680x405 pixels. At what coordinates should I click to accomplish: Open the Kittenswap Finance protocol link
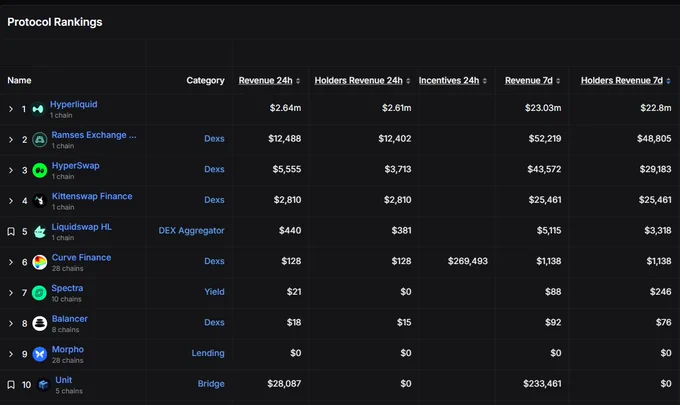92,196
